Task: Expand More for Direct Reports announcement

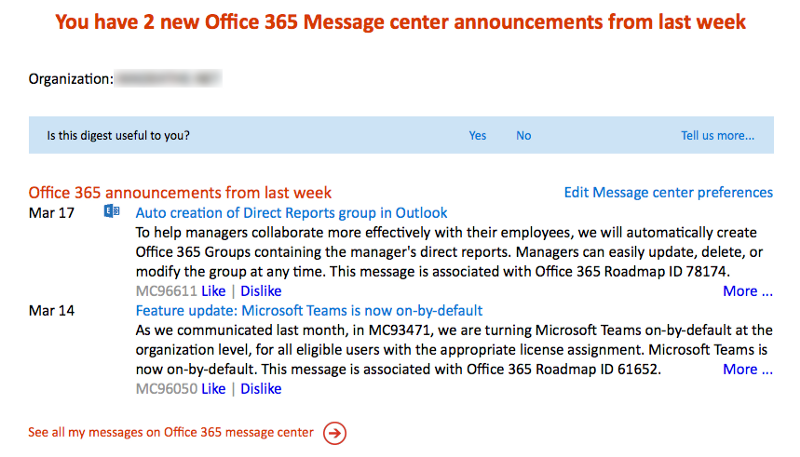Action: point(747,291)
